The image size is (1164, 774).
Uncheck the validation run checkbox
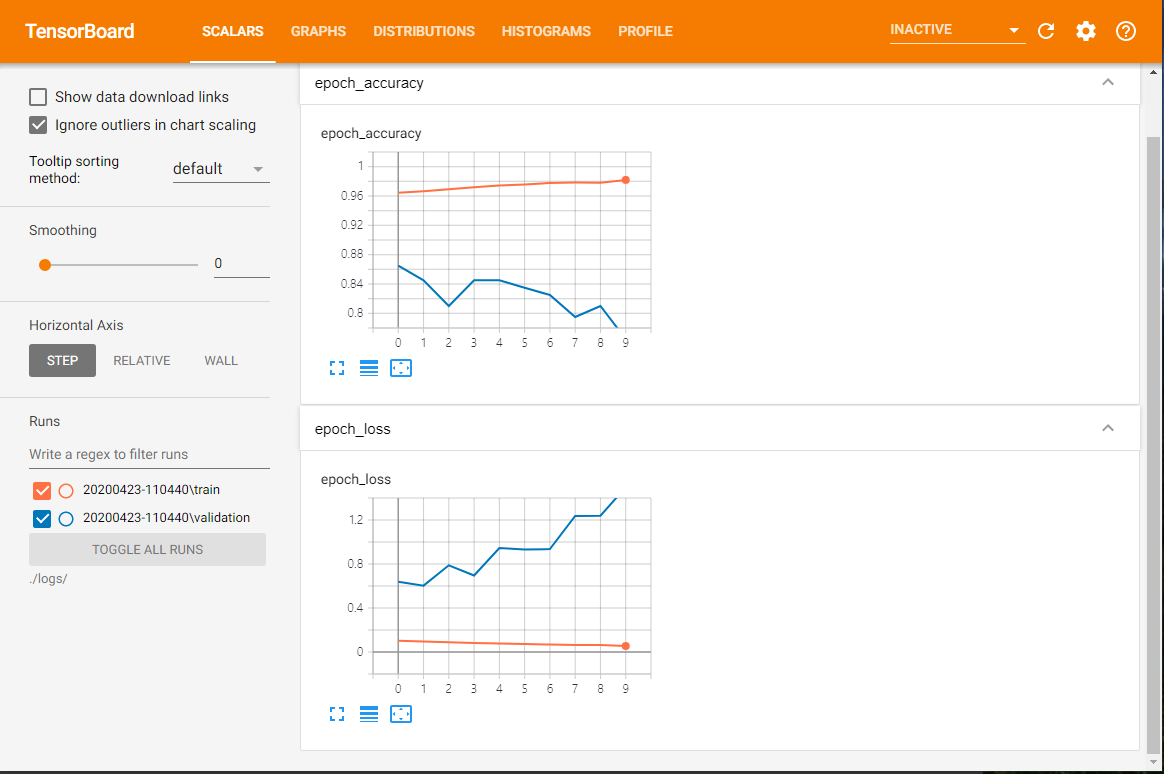[42, 519]
